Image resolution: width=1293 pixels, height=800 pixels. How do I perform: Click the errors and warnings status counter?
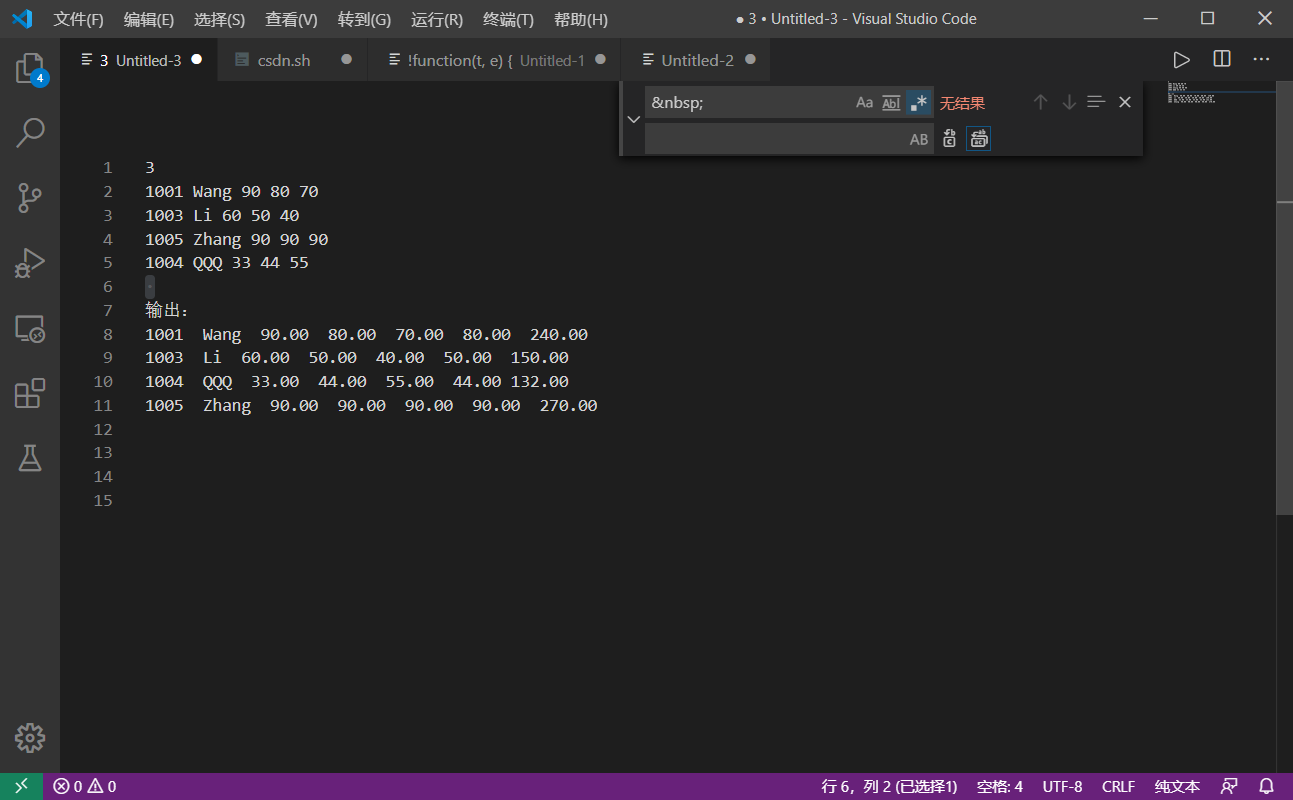coord(85,786)
